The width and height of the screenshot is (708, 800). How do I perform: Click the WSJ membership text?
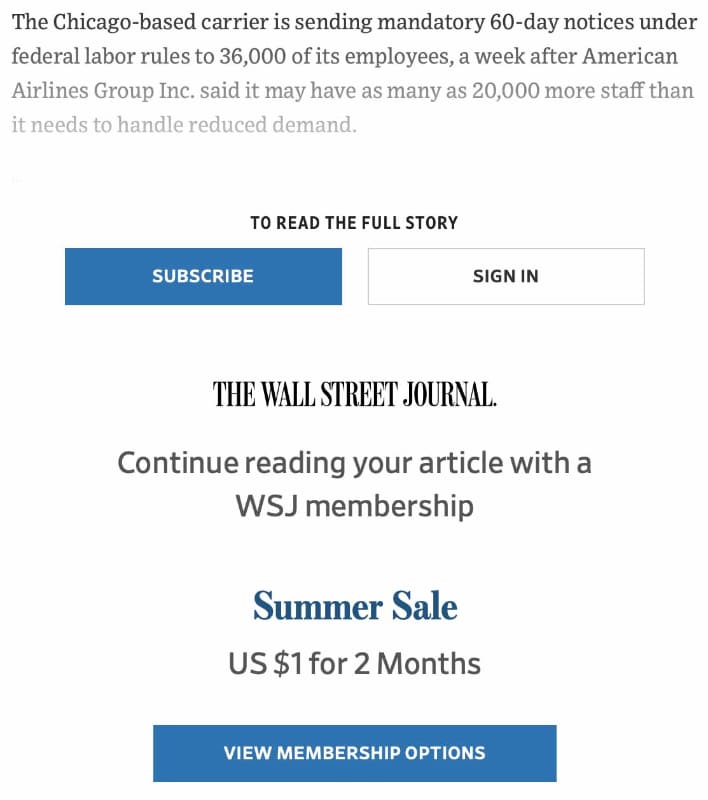coord(354,505)
